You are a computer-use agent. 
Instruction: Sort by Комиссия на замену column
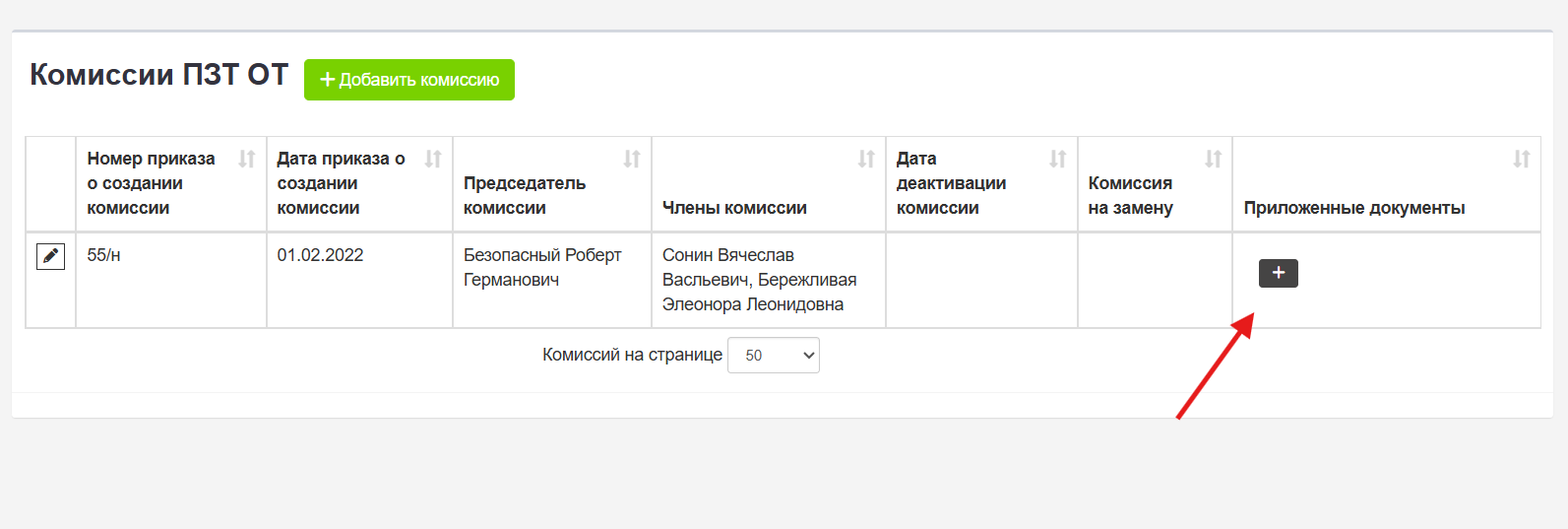[x=1213, y=159]
